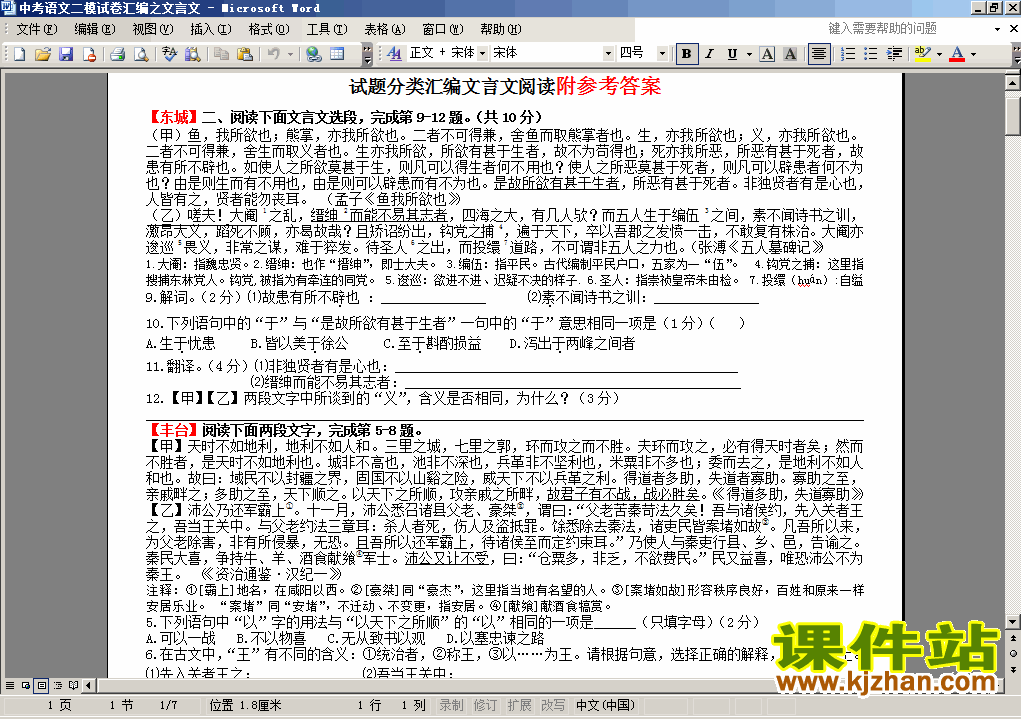The width and height of the screenshot is (1021, 719).
Task: Save the document with the floppy icon
Action: pos(66,54)
